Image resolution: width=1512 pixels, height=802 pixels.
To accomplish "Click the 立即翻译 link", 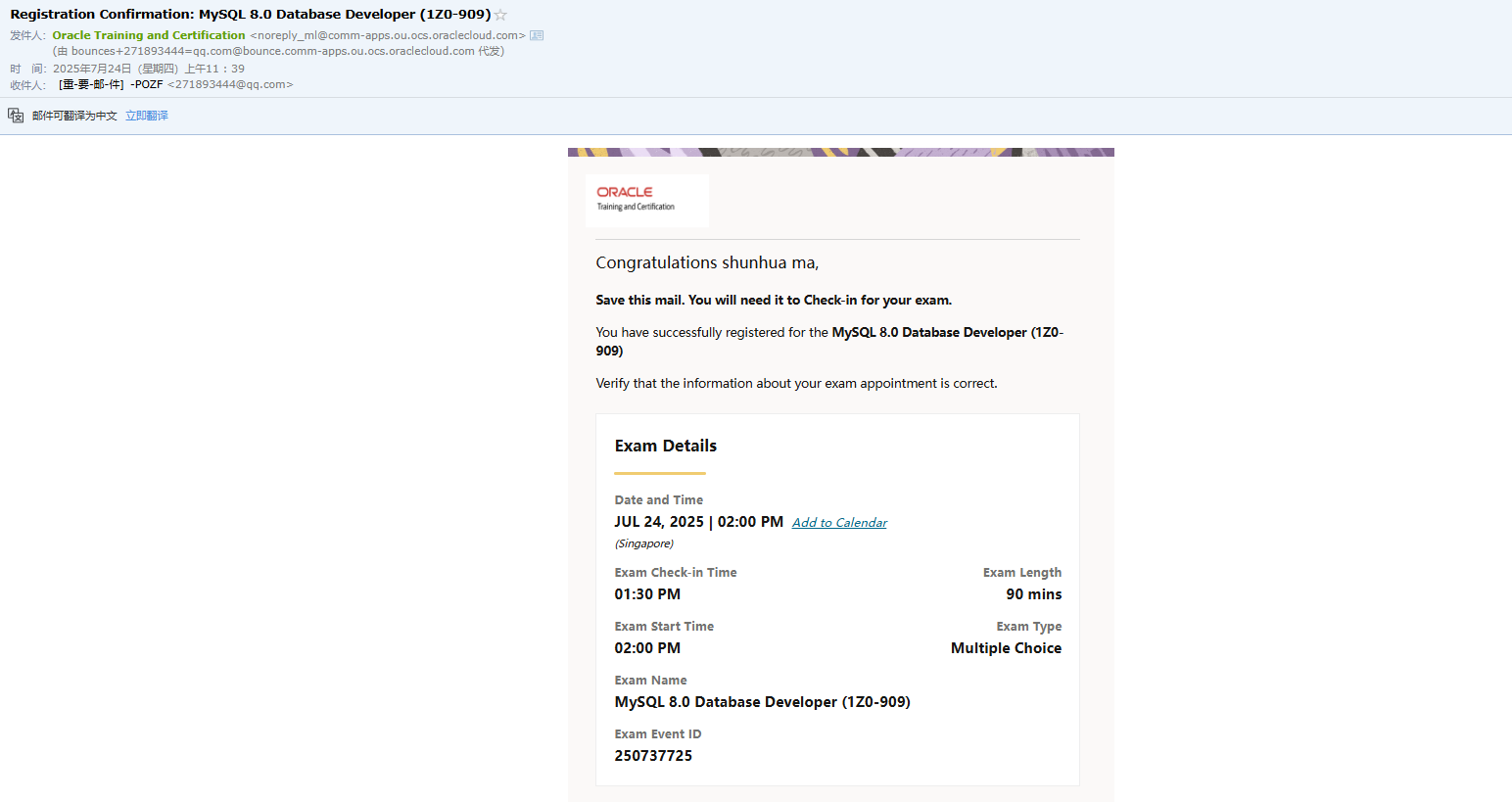I will 147,116.
